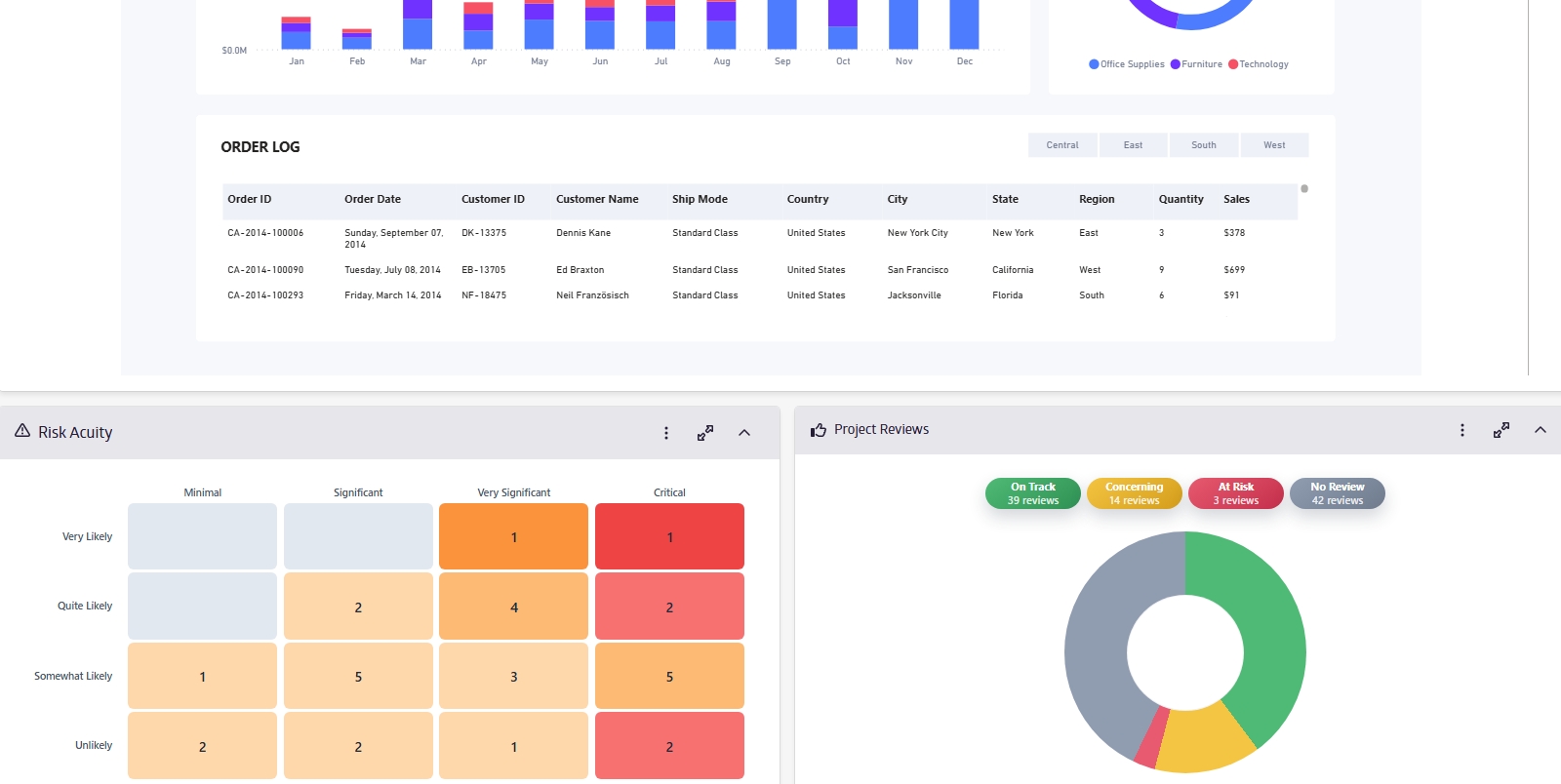Filter order log by West region
This screenshot has width=1561, height=784.
pyautogui.click(x=1274, y=145)
